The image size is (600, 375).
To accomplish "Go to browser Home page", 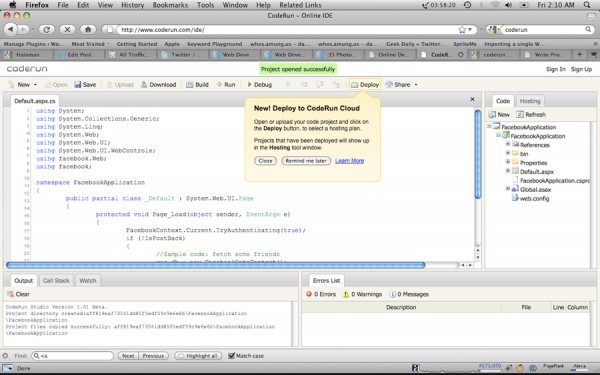I will pyautogui.click(x=88, y=29).
